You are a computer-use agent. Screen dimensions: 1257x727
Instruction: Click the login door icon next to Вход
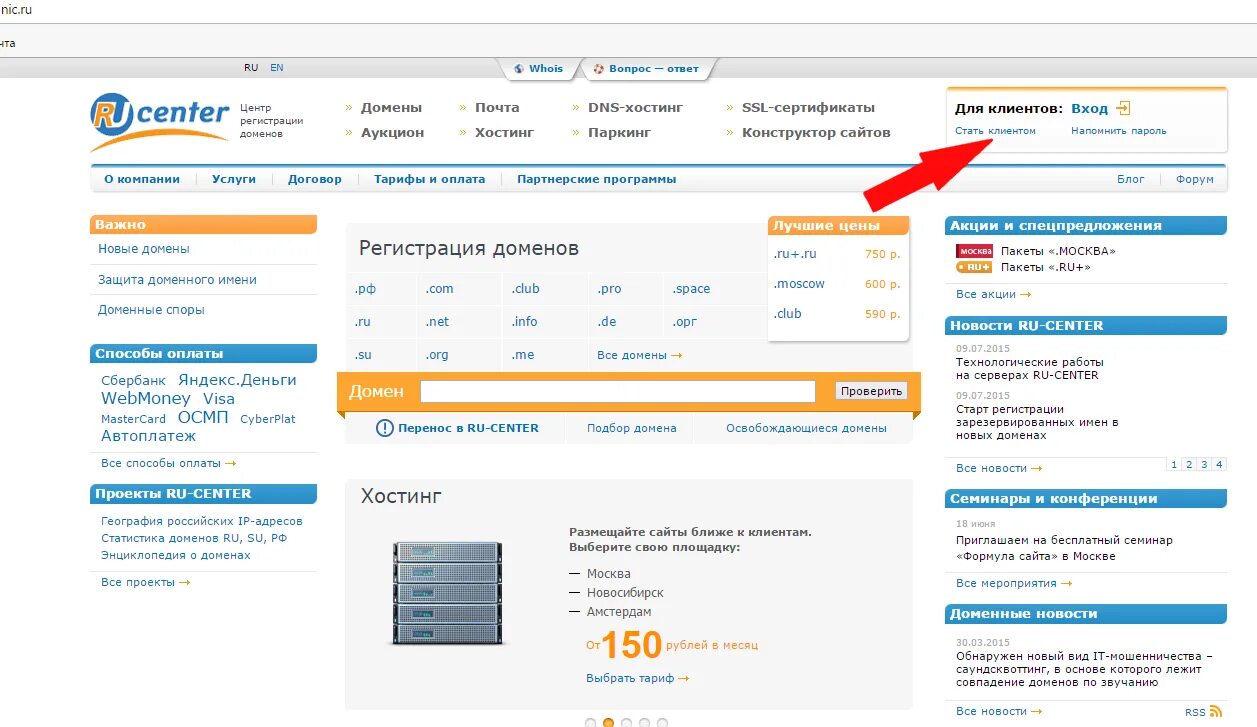point(1123,109)
